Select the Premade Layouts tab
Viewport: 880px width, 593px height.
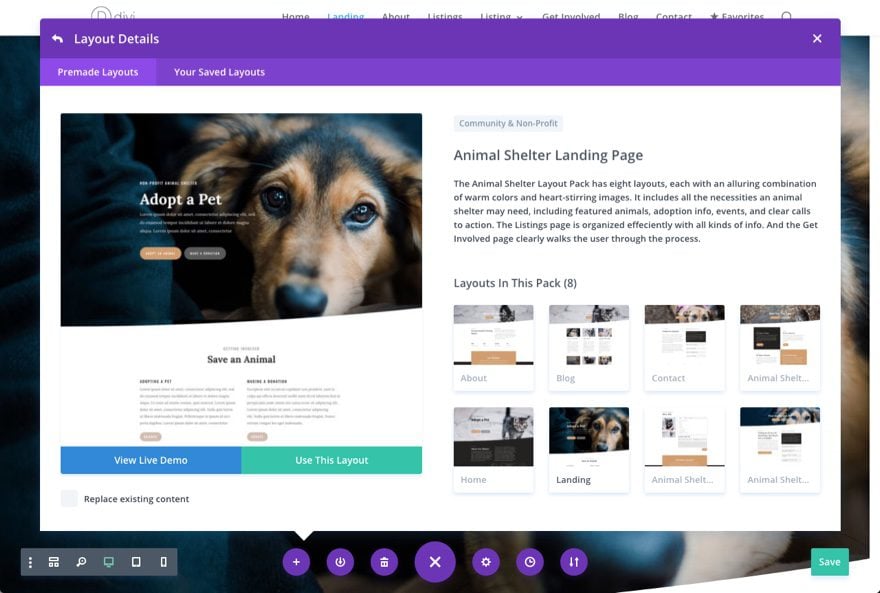98,72
